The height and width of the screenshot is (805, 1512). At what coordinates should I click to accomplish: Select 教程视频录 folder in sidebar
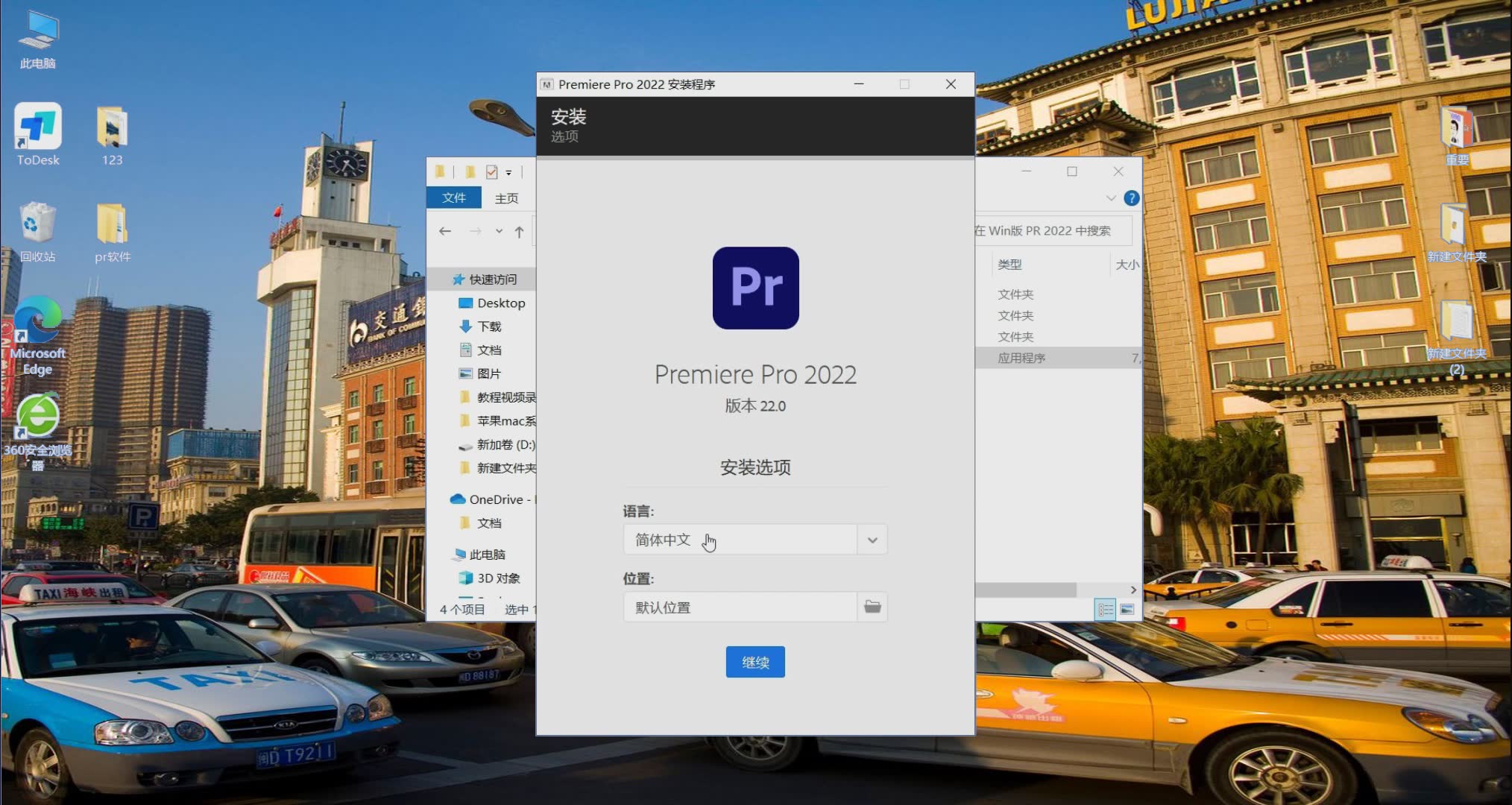[x=498, y=397]
